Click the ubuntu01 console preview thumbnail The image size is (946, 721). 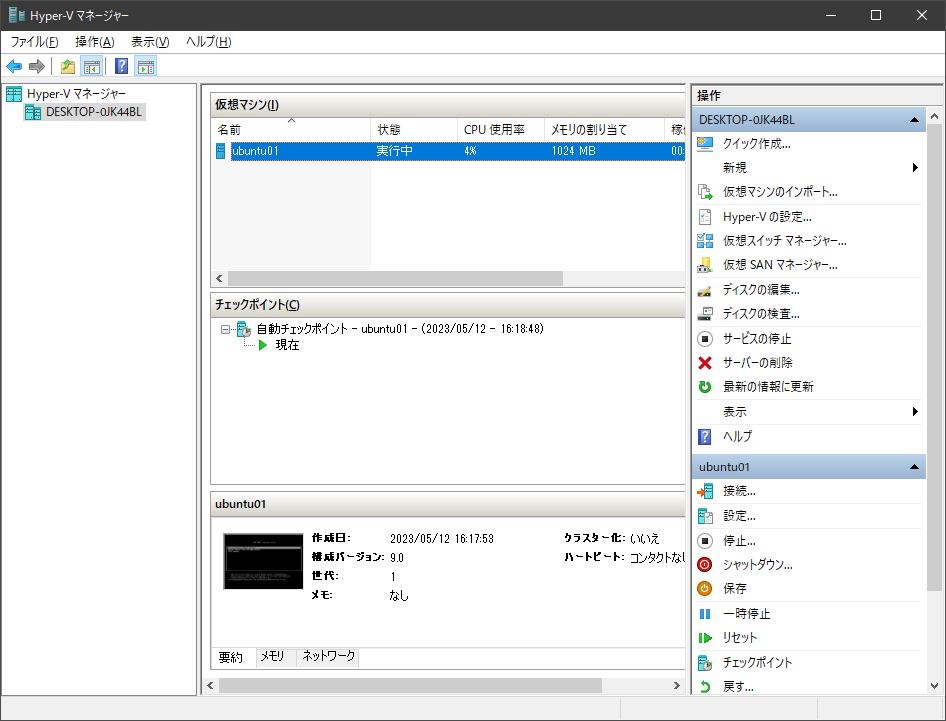[x=263, y=561]
